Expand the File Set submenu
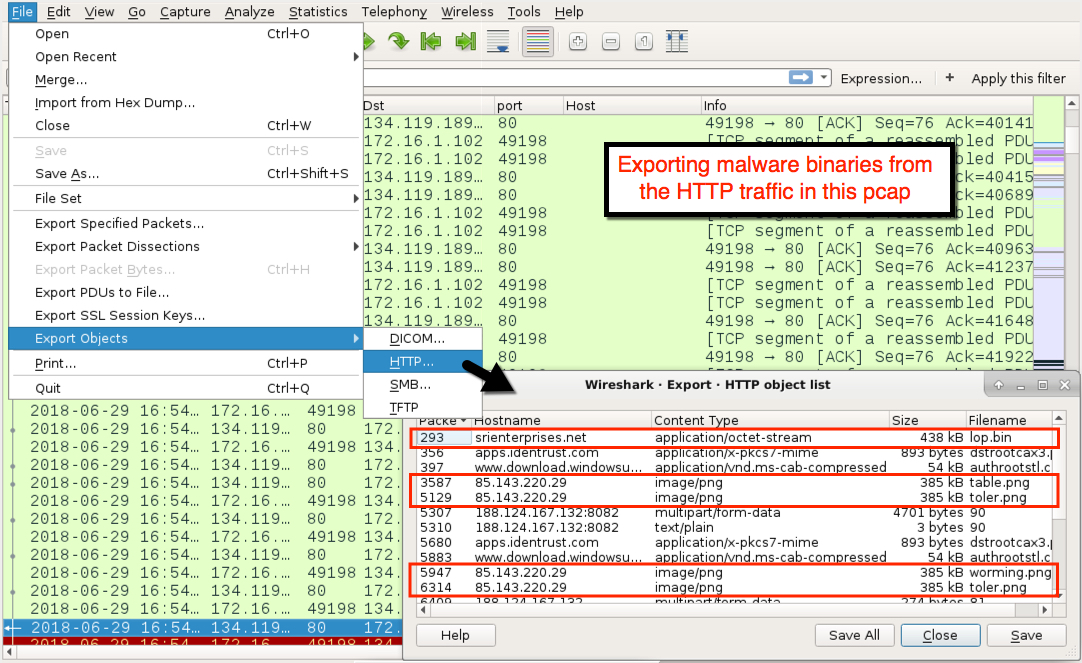 pos(186,199)
